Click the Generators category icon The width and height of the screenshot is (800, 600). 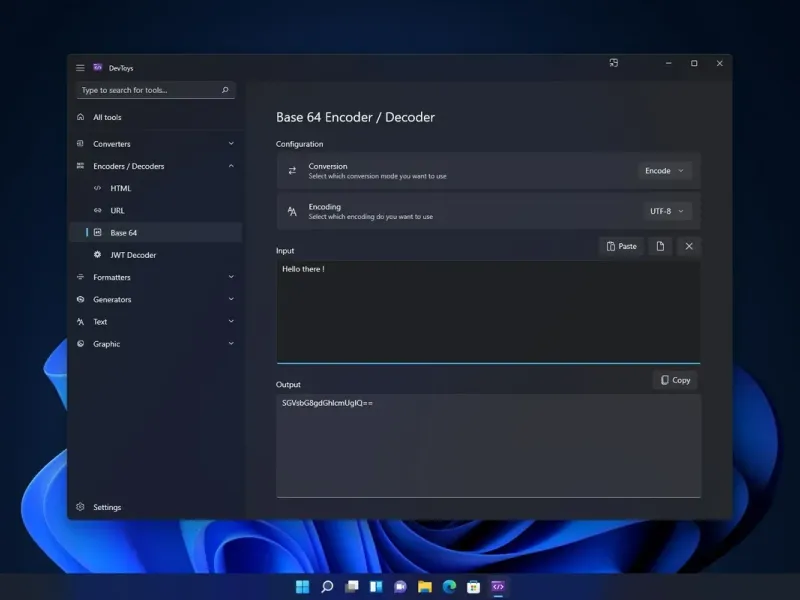(80, 299)
